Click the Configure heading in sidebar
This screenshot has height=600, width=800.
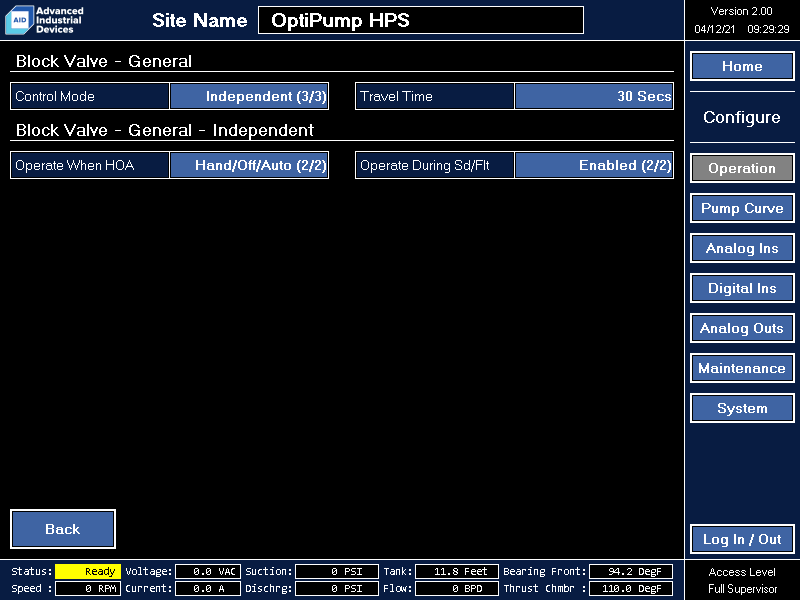[x=742, y=117]
